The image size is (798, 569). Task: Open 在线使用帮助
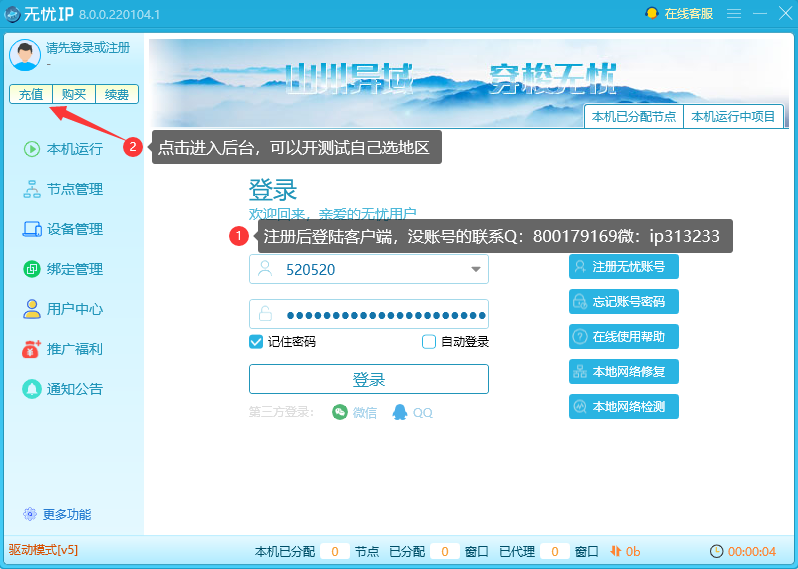pyautogui.click(x=623, y=336)
